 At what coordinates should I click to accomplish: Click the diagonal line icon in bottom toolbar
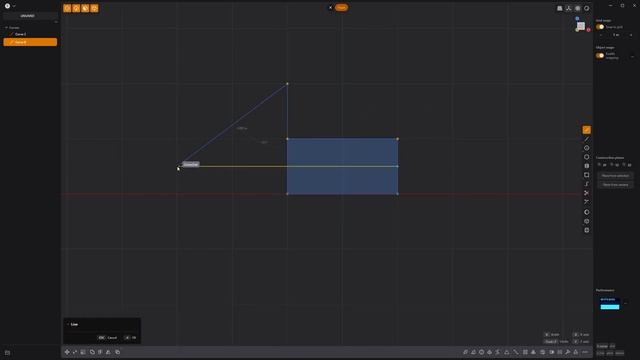(x=516, y=352)
